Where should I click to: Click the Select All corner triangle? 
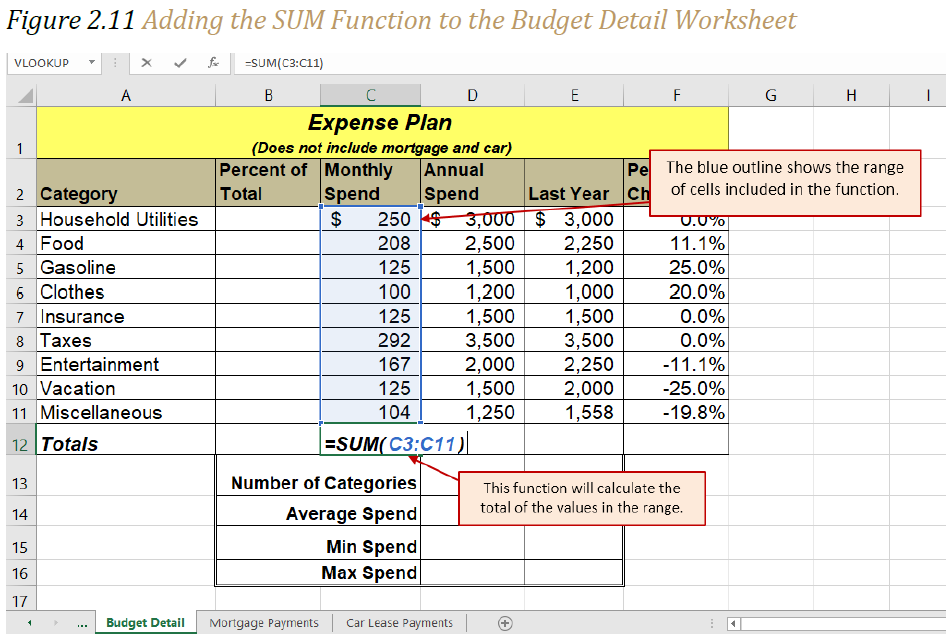click(x=23, y=96)
